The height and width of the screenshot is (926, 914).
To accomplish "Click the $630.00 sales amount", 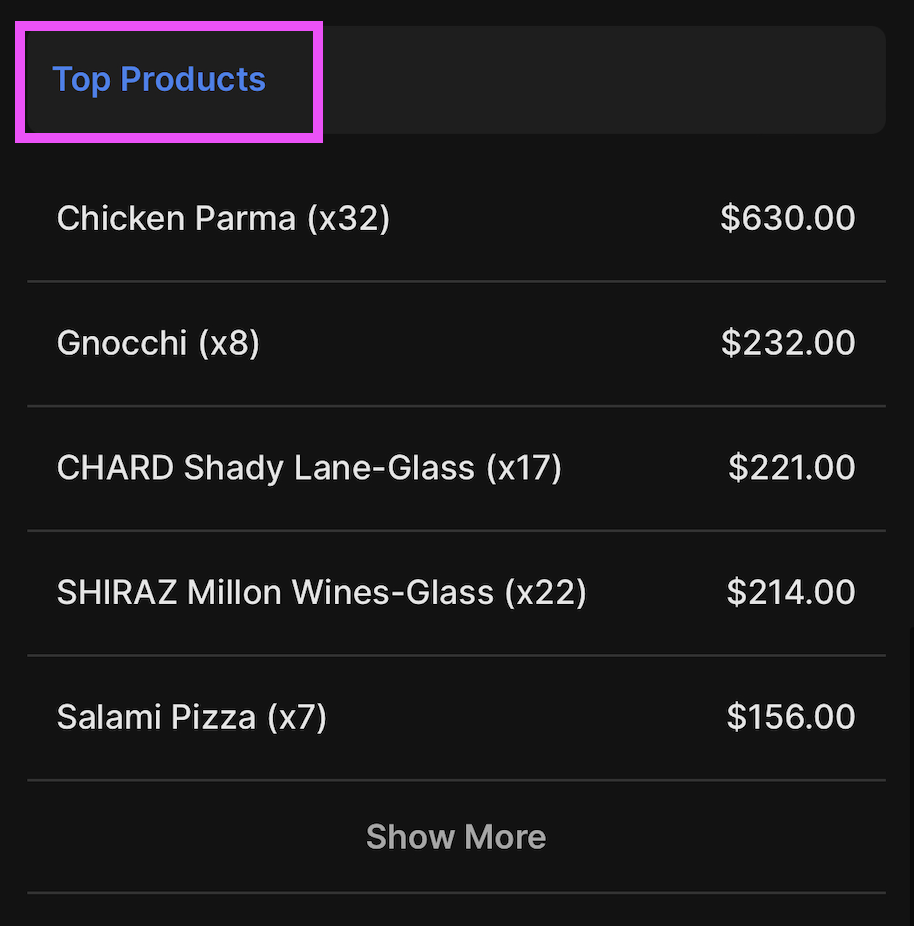I will (787, 218).
